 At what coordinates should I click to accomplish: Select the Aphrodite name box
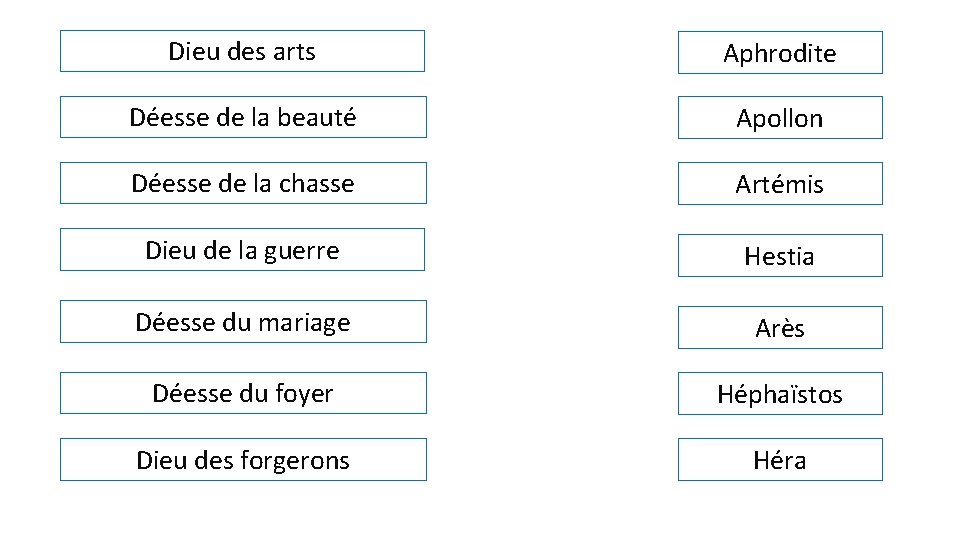coord(780,53)
